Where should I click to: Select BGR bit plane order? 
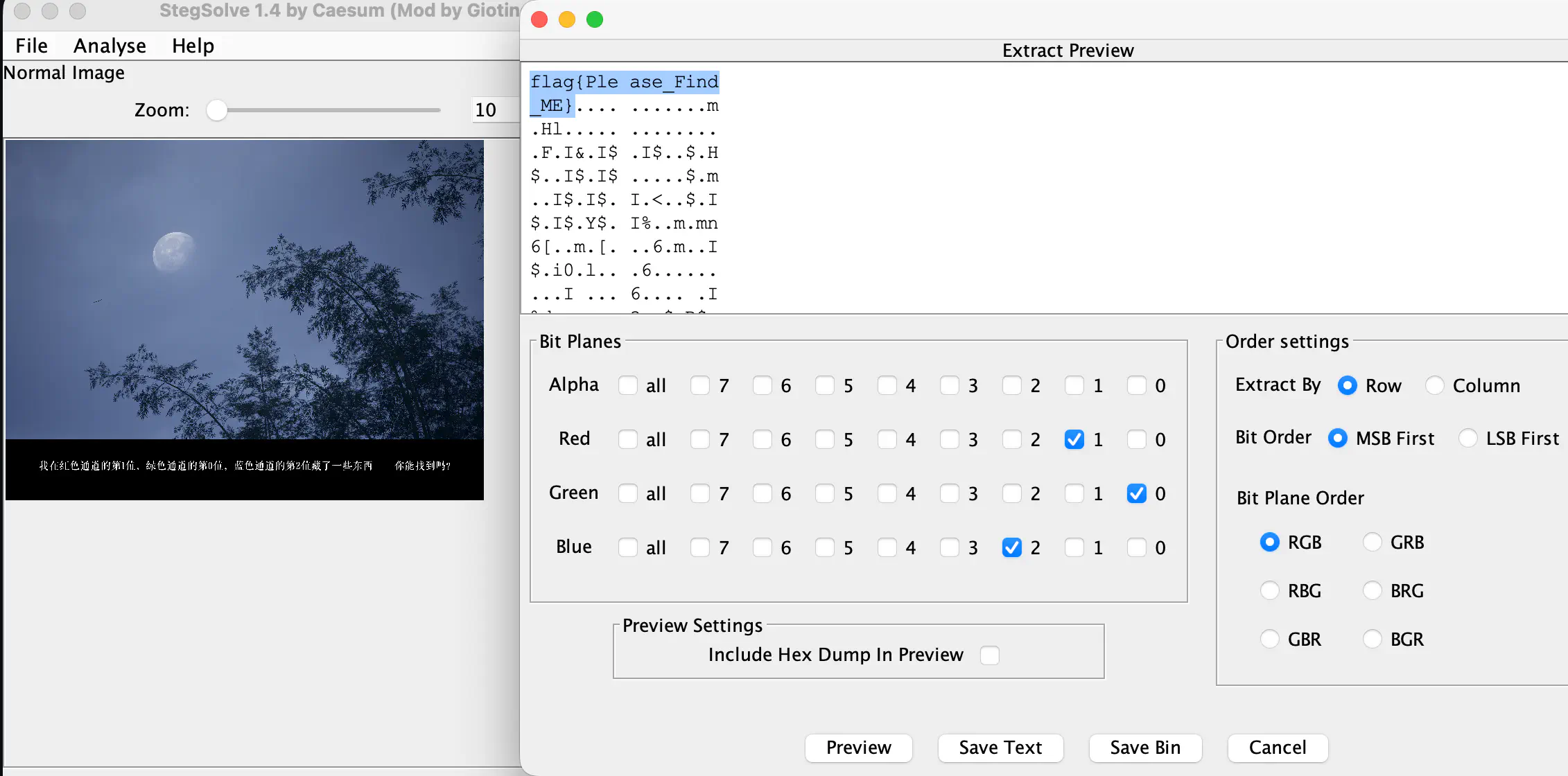(x=1373, y=639)
